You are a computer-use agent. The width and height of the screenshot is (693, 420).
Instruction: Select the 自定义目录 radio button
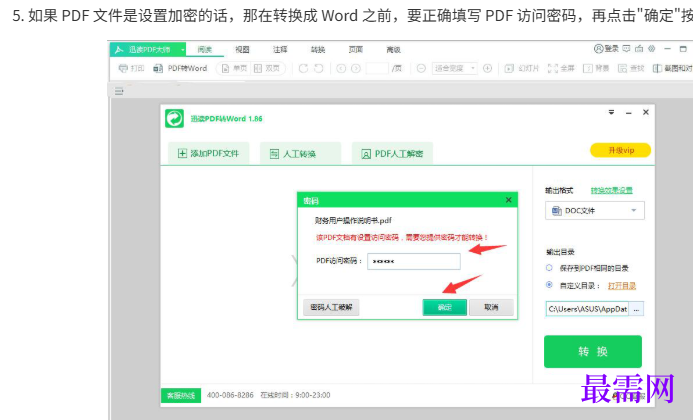[x=549, y=284]
